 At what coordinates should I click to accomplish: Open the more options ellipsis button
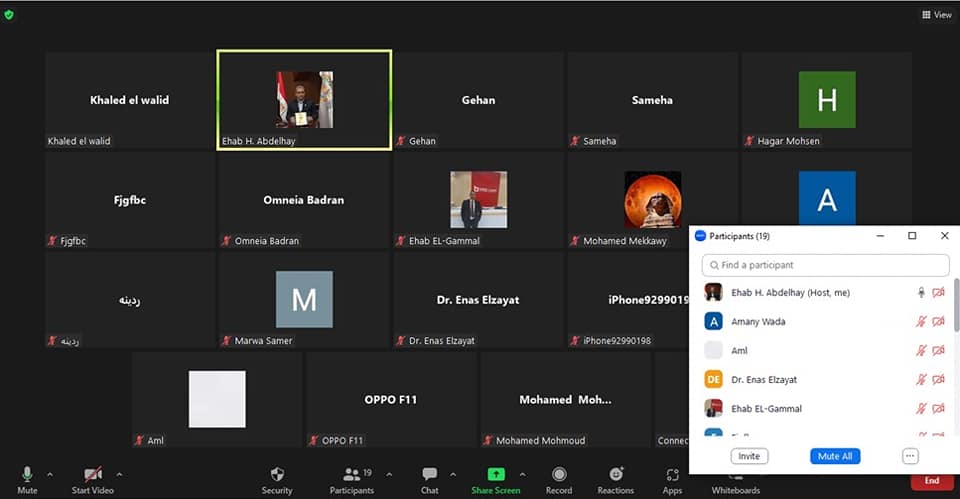point(910,456)
